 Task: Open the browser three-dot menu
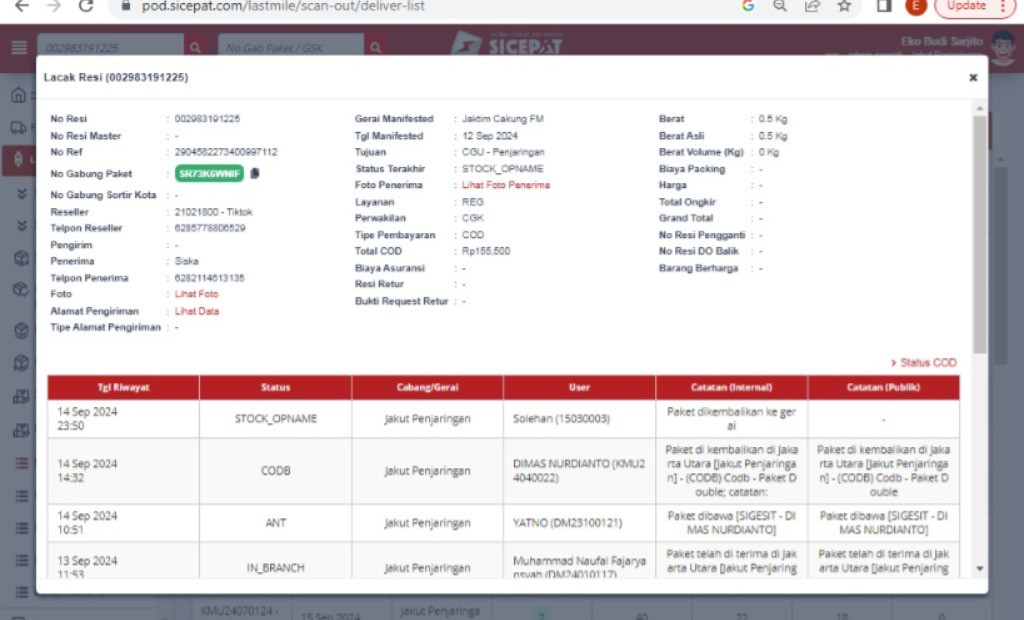(1003, 6)
